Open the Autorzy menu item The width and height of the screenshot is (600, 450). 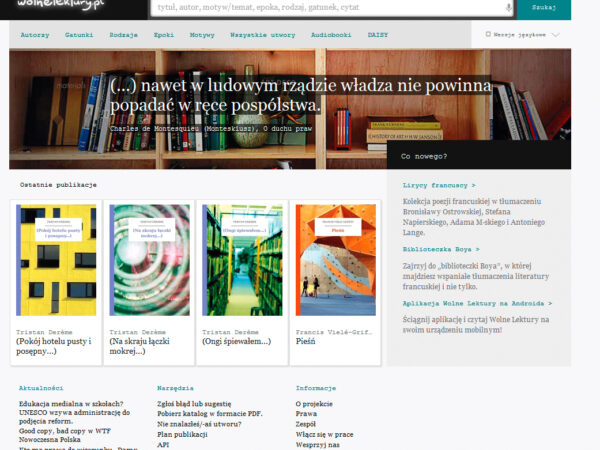(34, 34)
